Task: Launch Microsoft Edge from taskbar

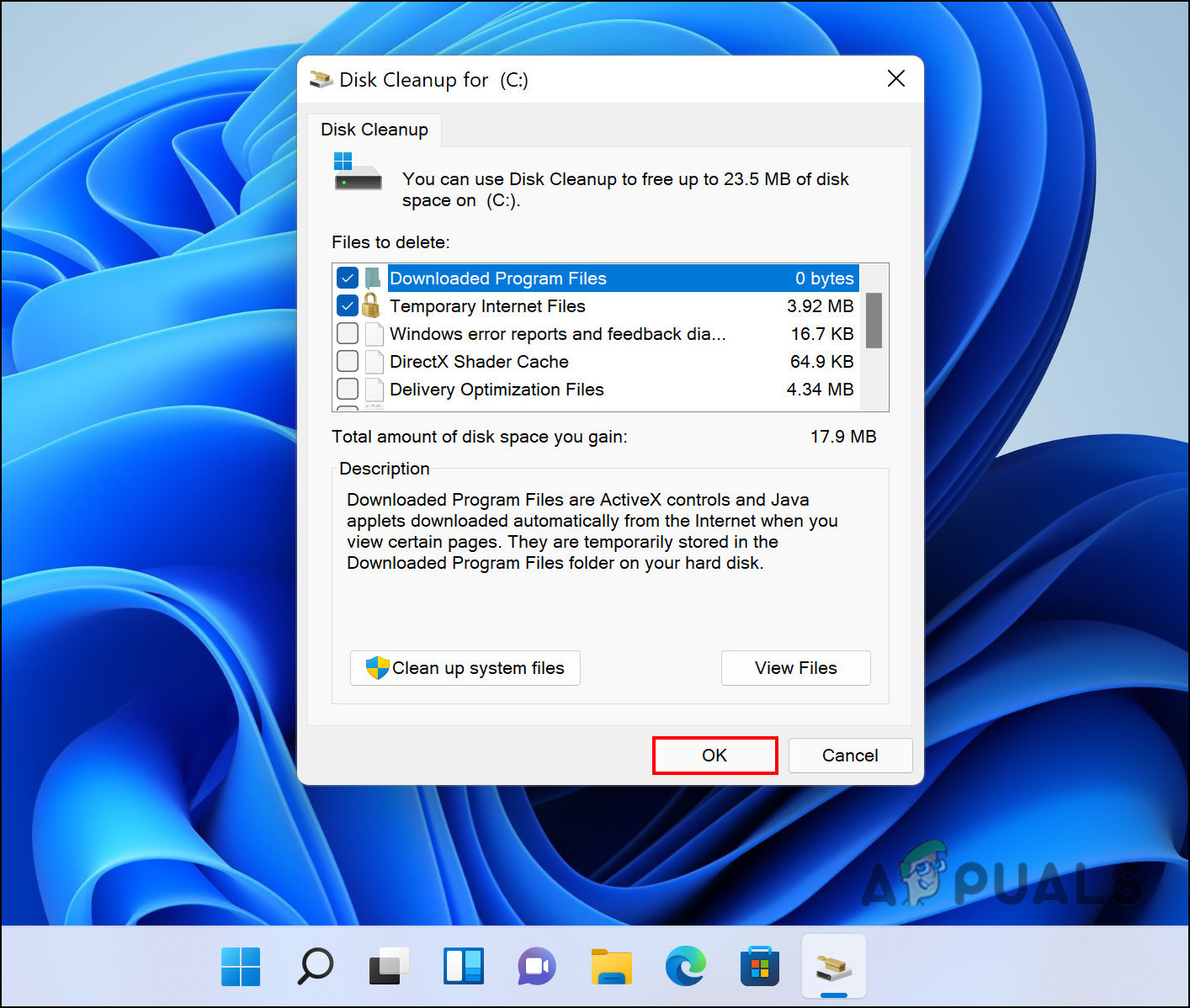Action: tap(685, 966)
